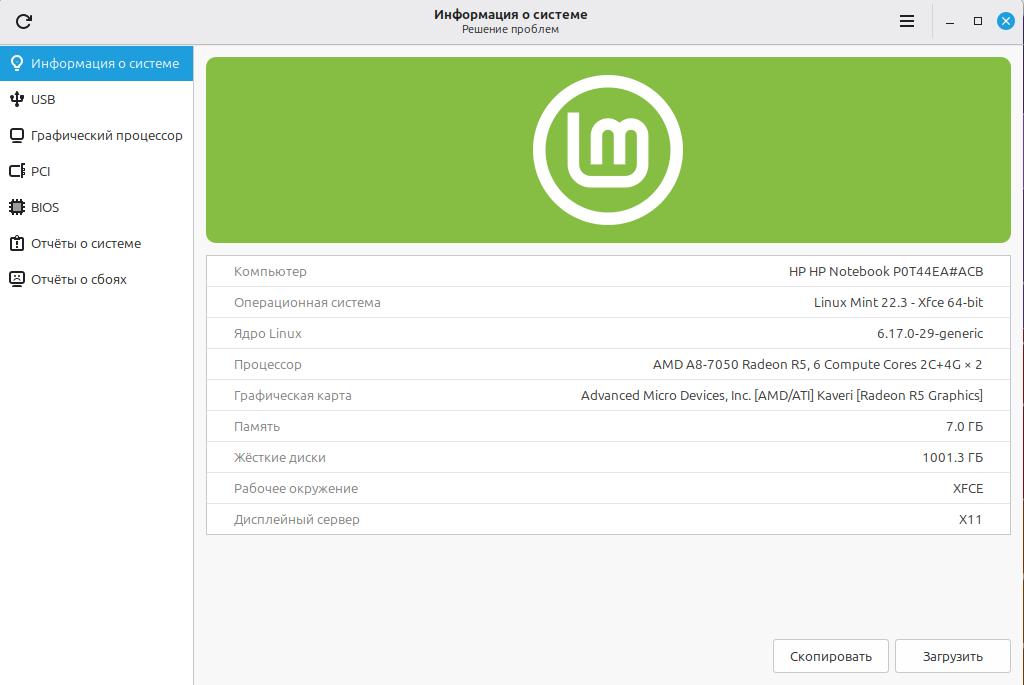1024x685 pixels.
Task: Click the Ядро Linux label
Action: click(x=268, y=333)
